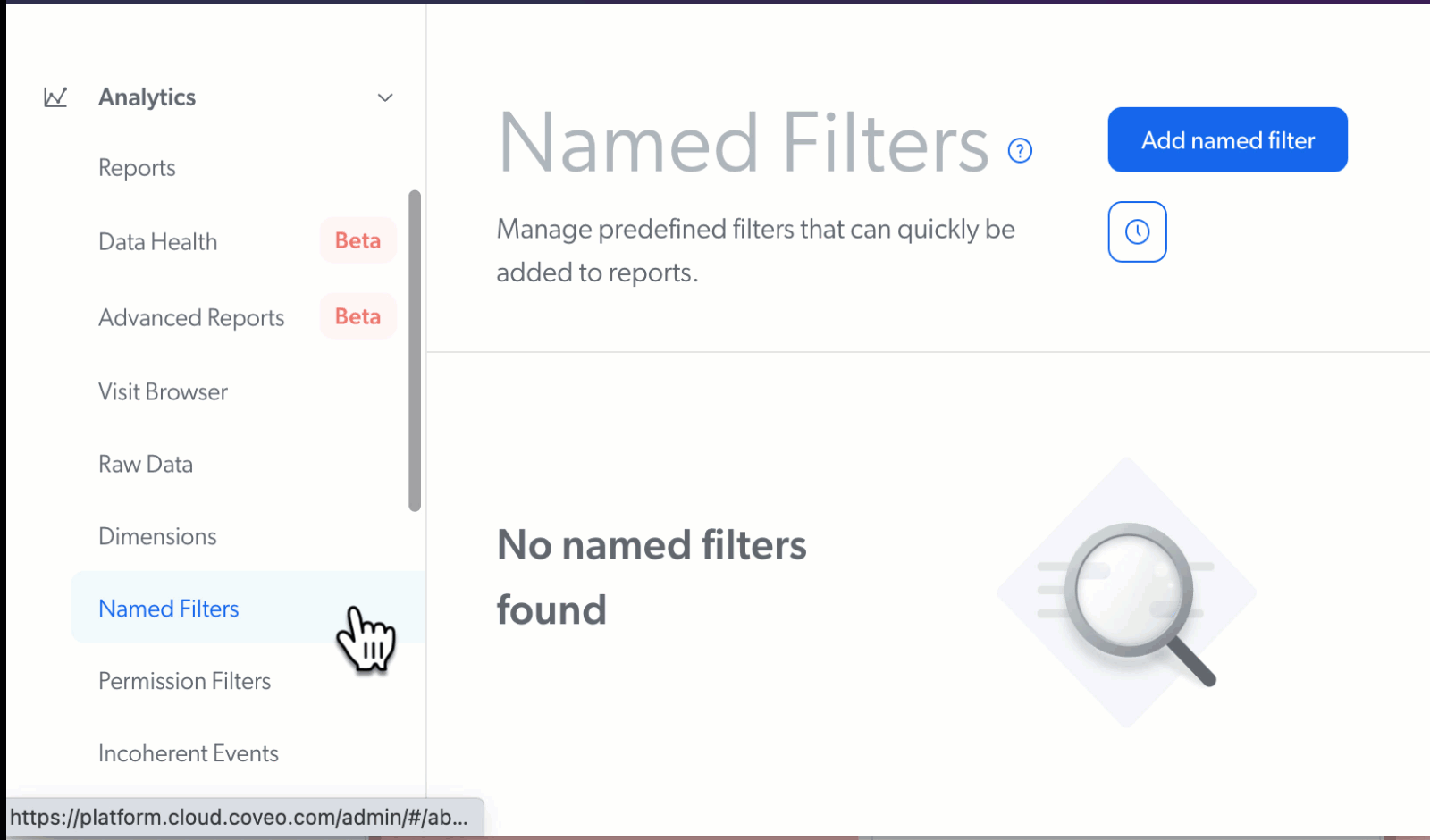
Task: Open Advanced Reports page
Action: coord(191,318)
